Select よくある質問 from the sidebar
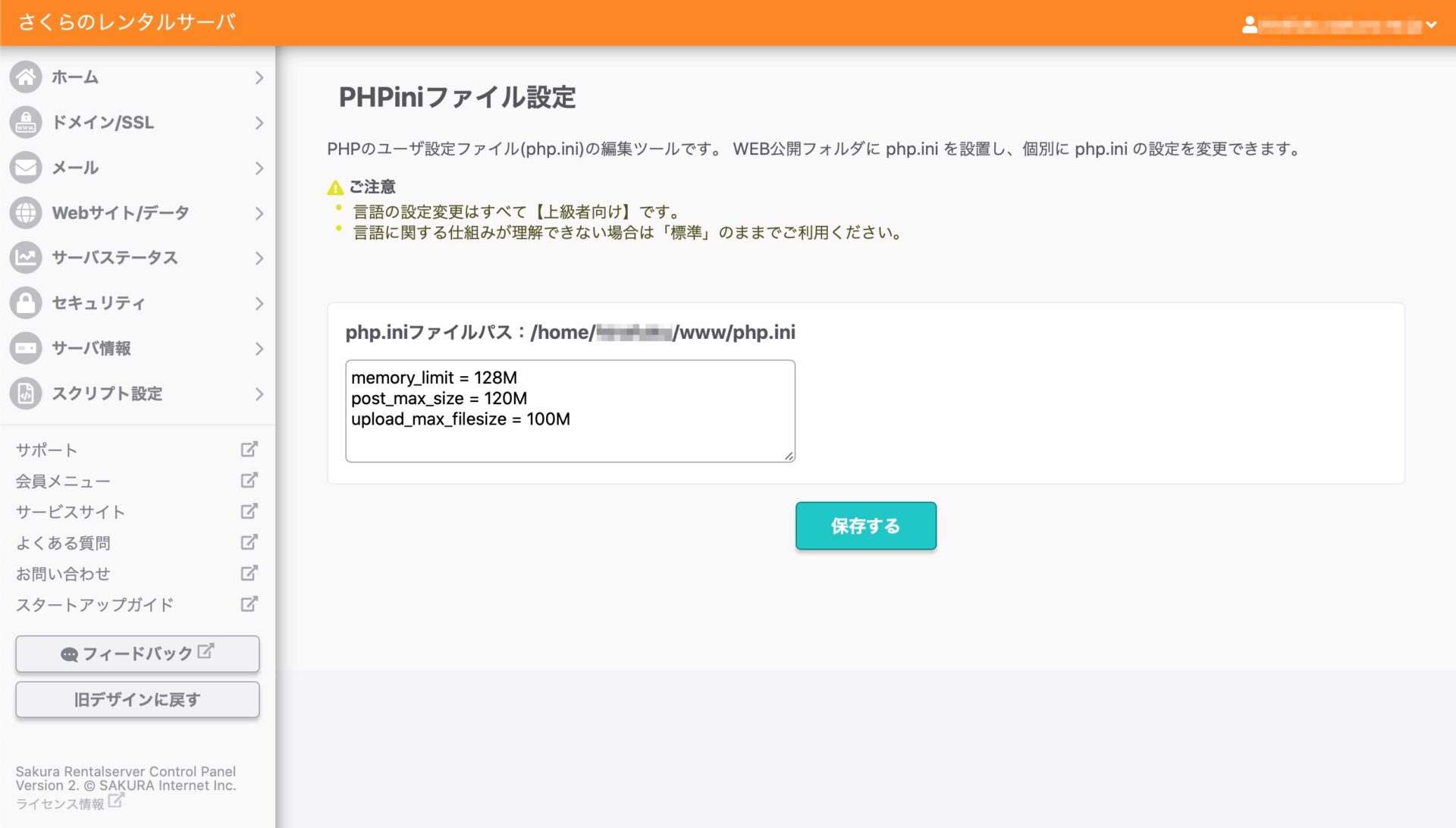1456x828 pixels. pos(64,542)
